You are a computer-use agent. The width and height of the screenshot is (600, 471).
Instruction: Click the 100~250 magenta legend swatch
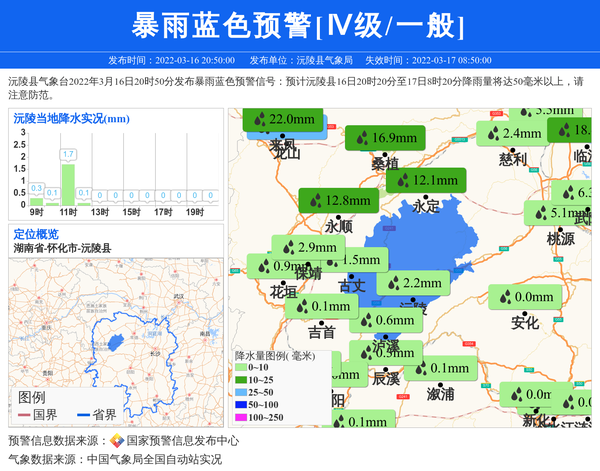tap(240, 417)
